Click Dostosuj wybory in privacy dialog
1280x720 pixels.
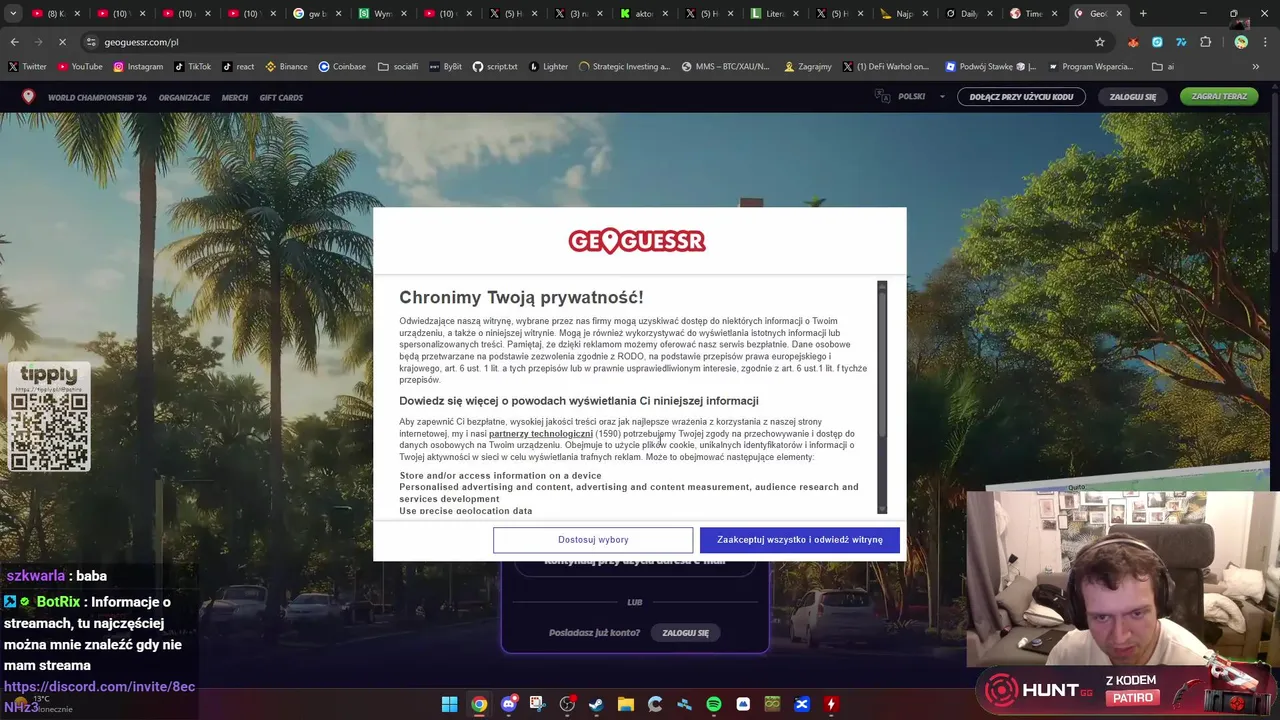(x=593, y=540)
